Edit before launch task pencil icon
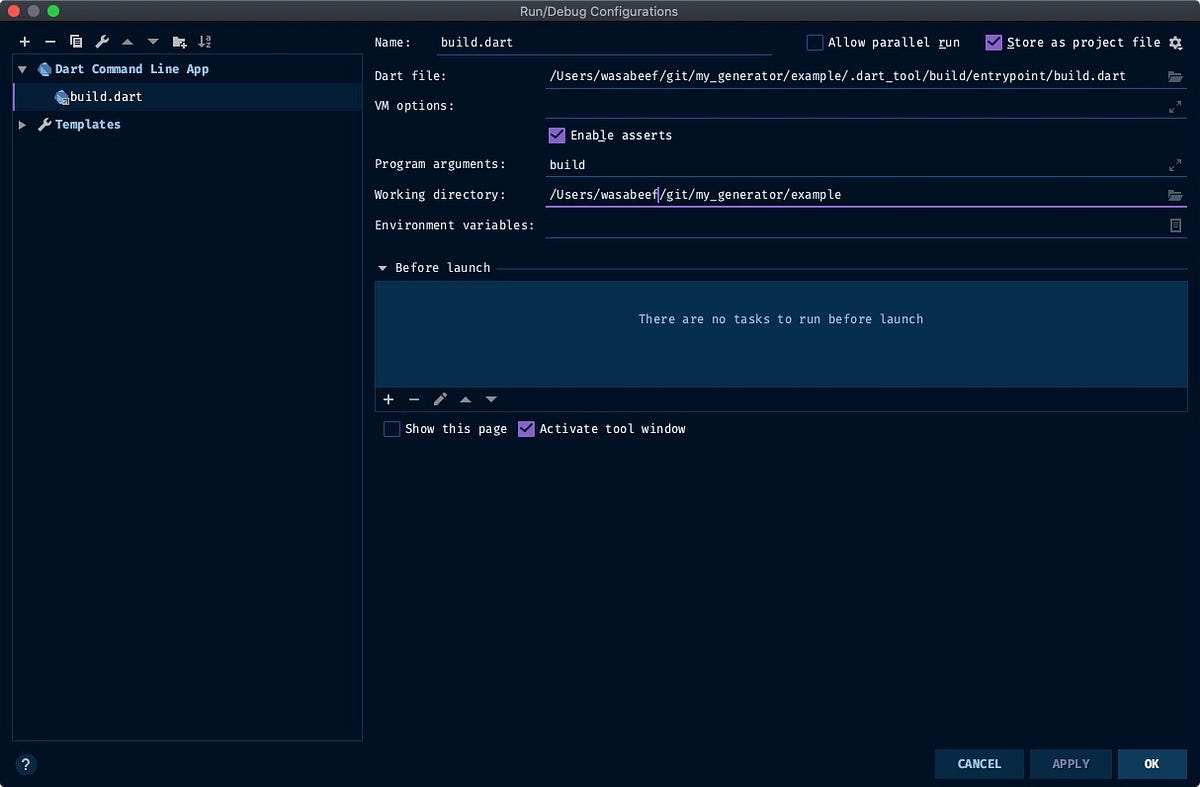 440,399
